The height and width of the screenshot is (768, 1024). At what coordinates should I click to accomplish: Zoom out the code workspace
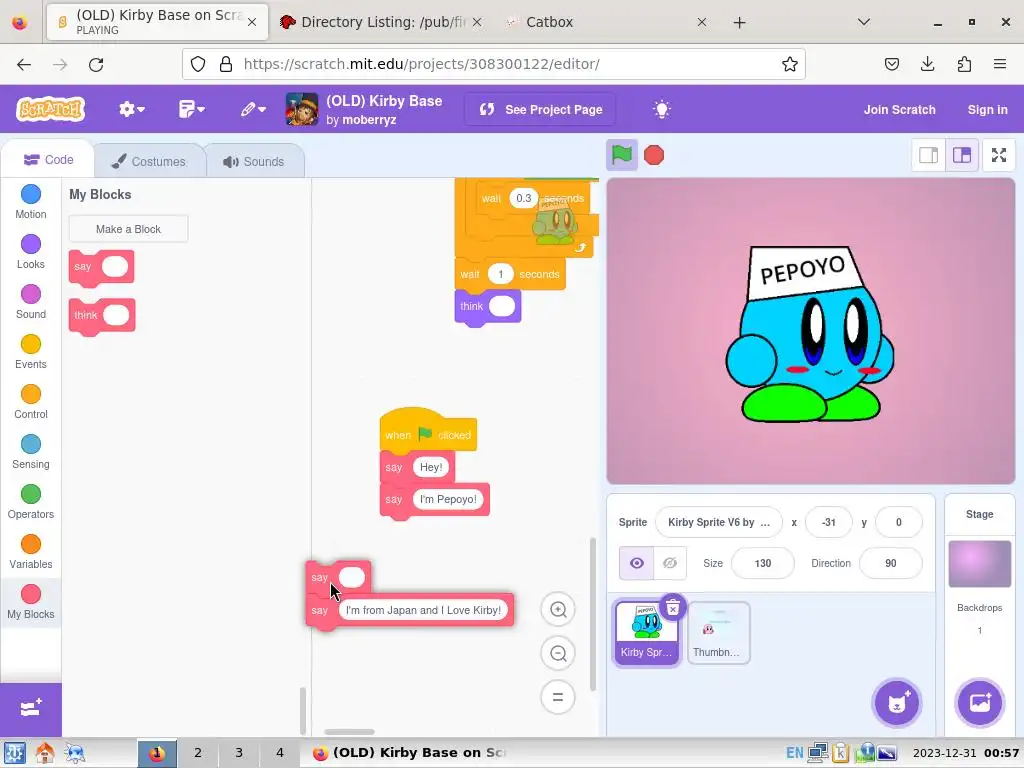[558, 653]
